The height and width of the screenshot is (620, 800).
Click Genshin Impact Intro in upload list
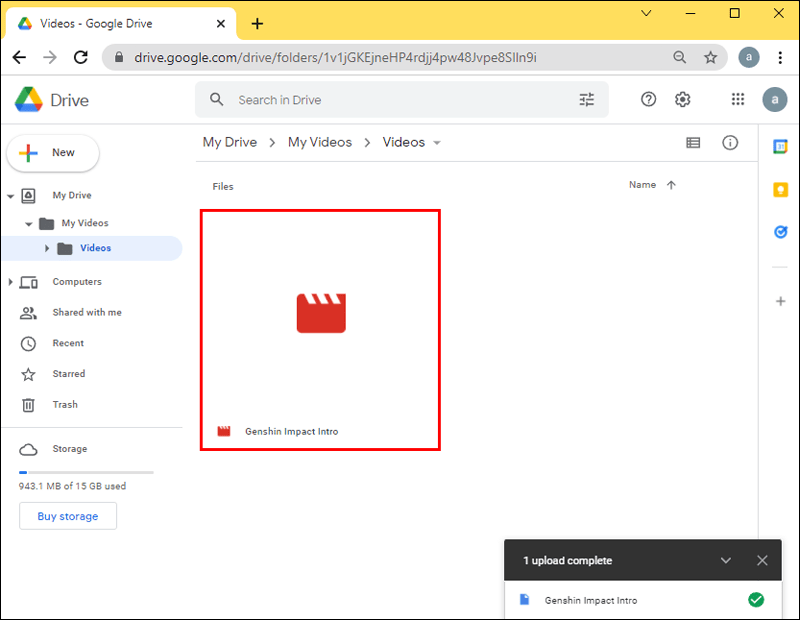click(591, 601)
